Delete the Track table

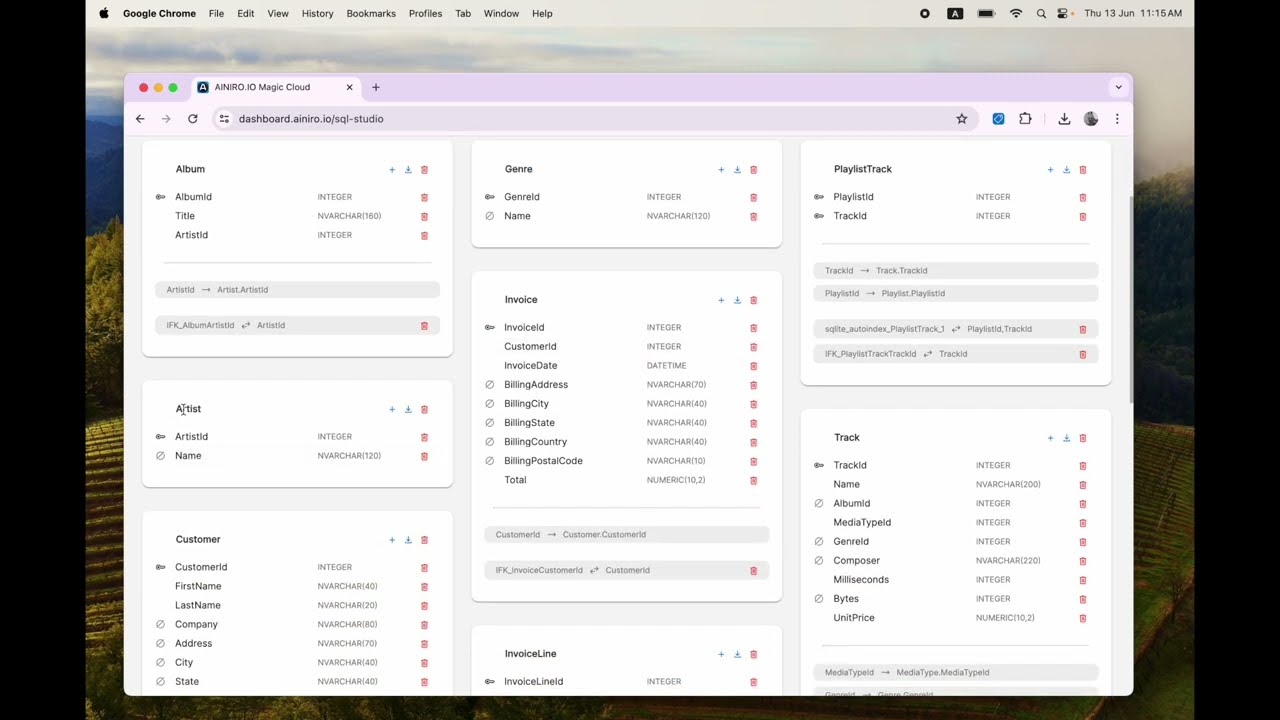pos(1083,438)
